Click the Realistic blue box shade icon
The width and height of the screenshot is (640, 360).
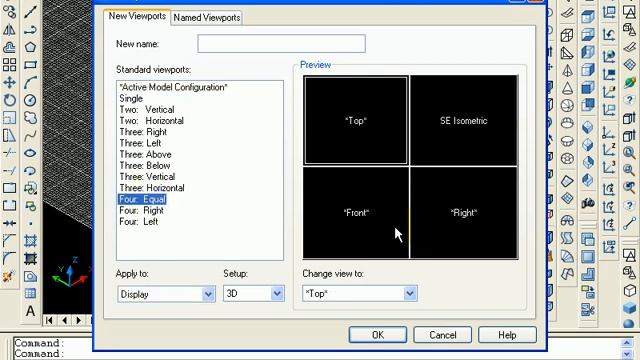[x=629, y=308]
